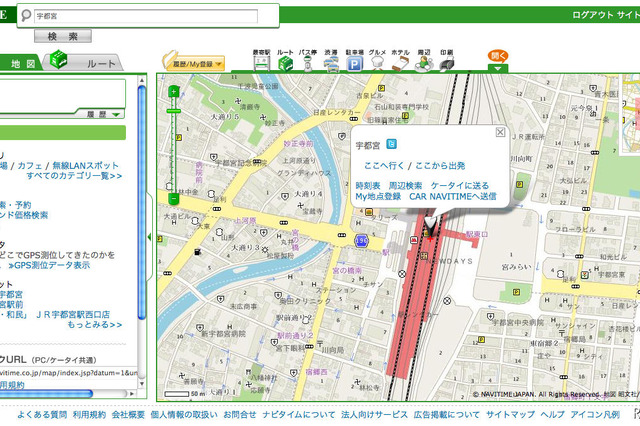Click the zoom level slider handle

tap(173, 111)
